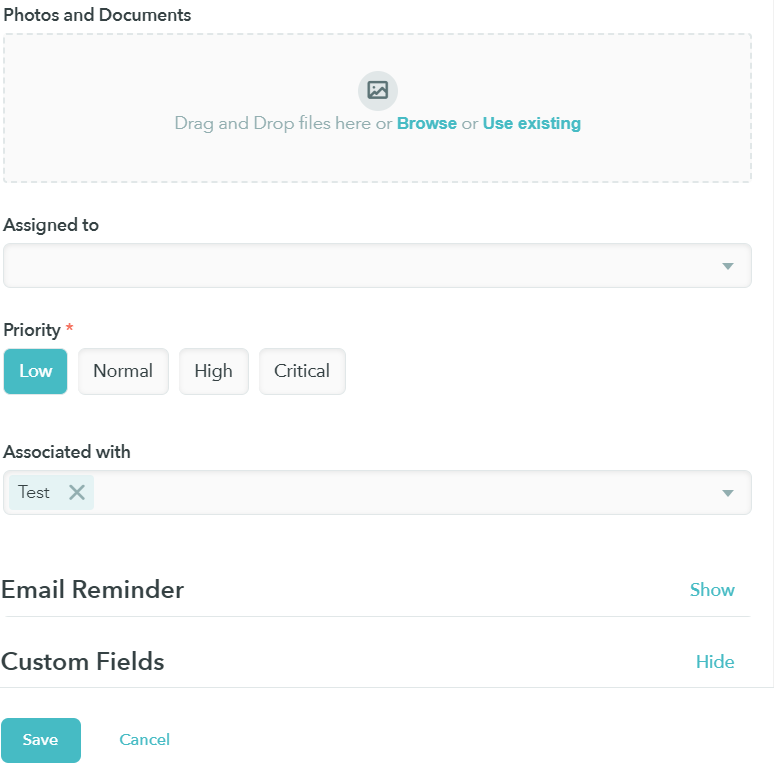Set priority to Critical
The height and width of the screenshot is (766, 774).
302,371
